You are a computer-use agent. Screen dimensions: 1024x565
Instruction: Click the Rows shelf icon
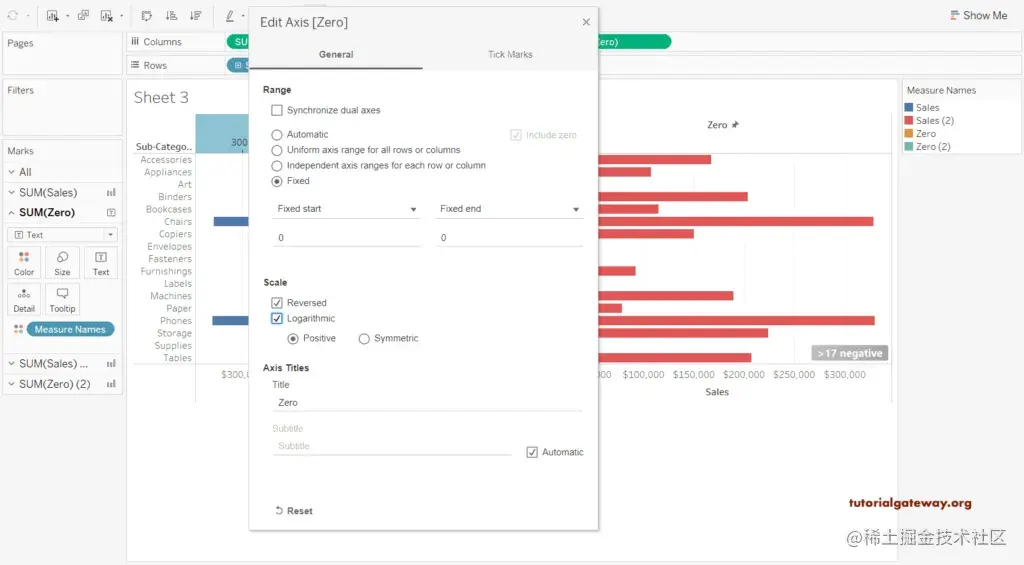click(135, 65)
